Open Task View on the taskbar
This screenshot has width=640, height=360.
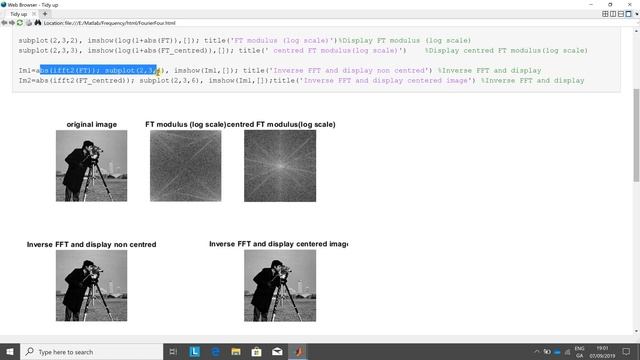tap(173, 351)
